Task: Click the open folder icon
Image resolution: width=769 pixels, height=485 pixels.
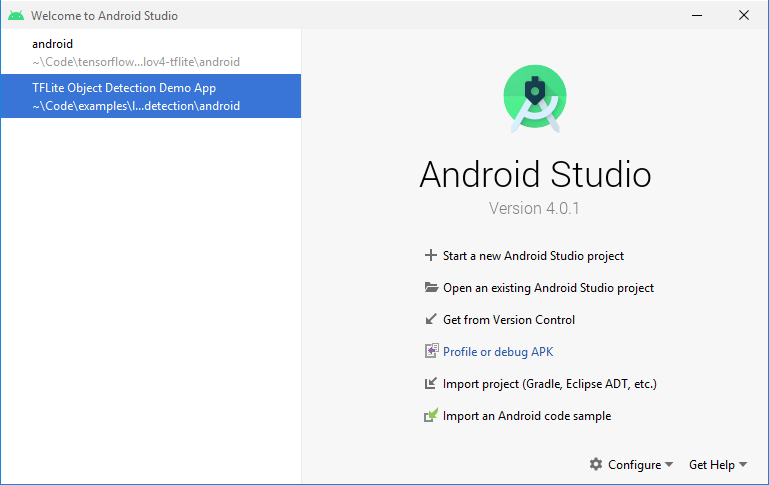Action: click(431, 287)
